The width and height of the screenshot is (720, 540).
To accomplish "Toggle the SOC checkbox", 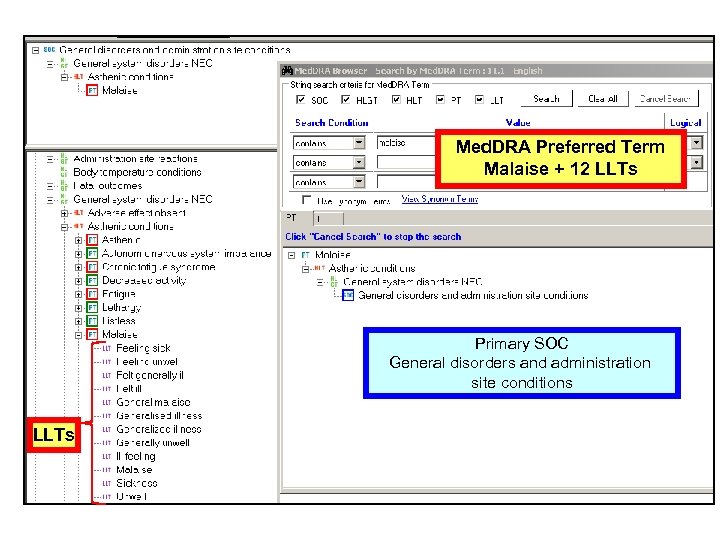I will pyautogui.click(x=301, y=100).
